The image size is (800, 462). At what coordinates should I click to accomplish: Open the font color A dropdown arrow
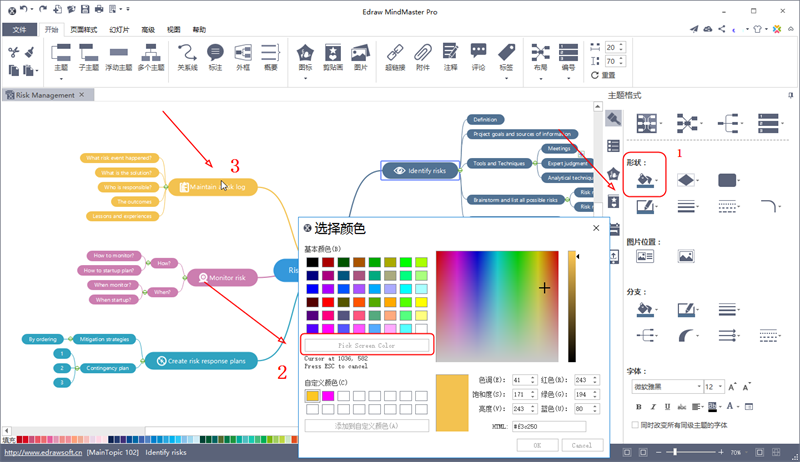pyautogui.click(x=738, y=406)
